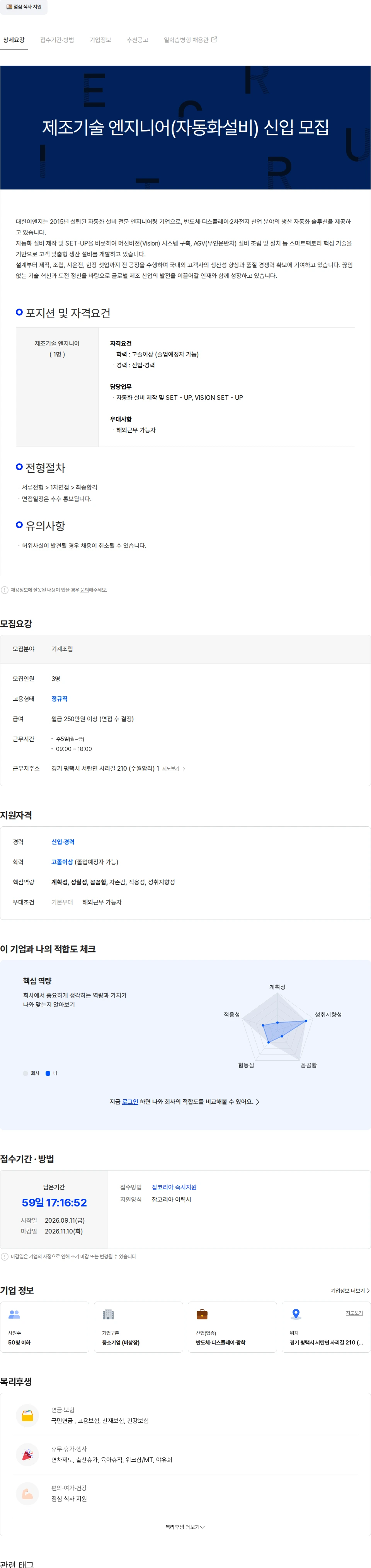Click the 휴무·휴가·행사 party icon
371x1568 pixels.
pos(27,1454)
